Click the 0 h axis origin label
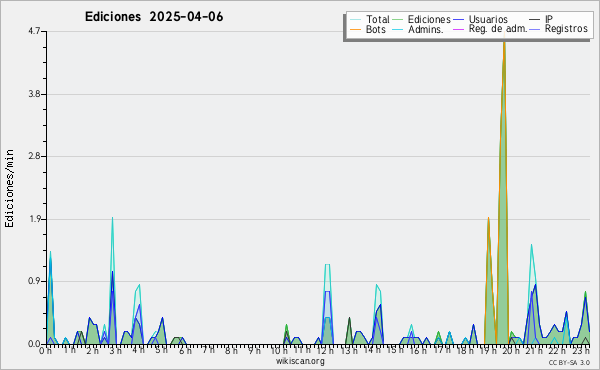Screen dimensions: 600x370 pos(45,351)
